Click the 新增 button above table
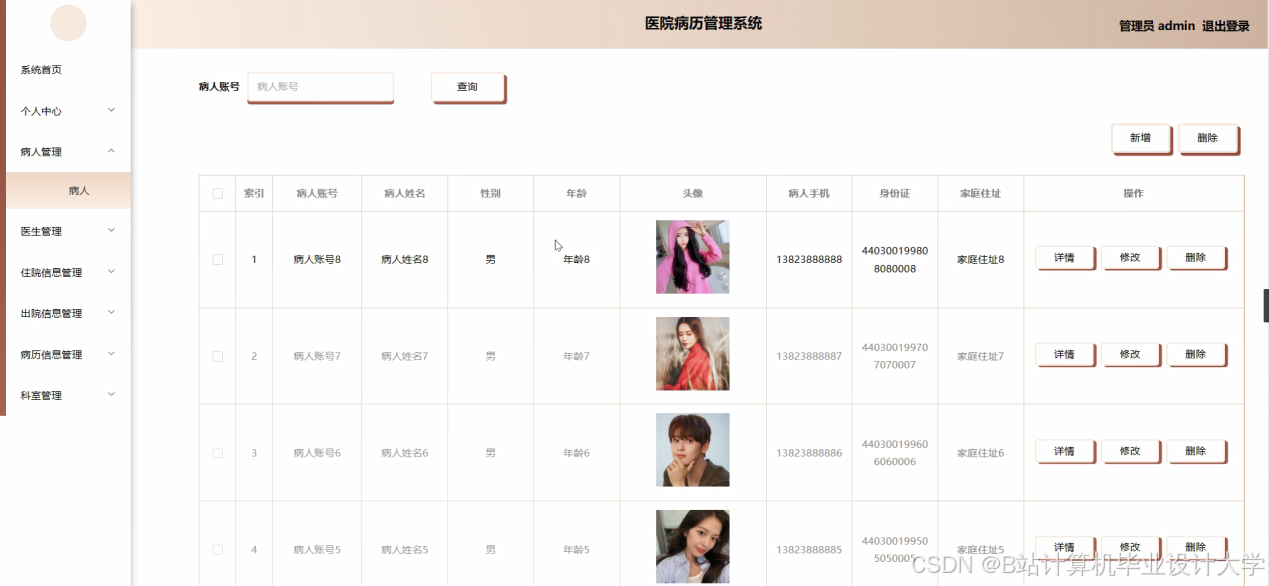The image size is (1269, 586). click(1140, 138)
